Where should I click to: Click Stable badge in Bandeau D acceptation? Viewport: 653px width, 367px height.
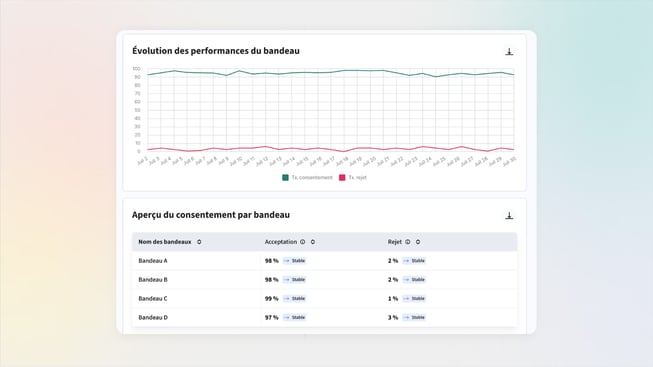pos(294,317)
